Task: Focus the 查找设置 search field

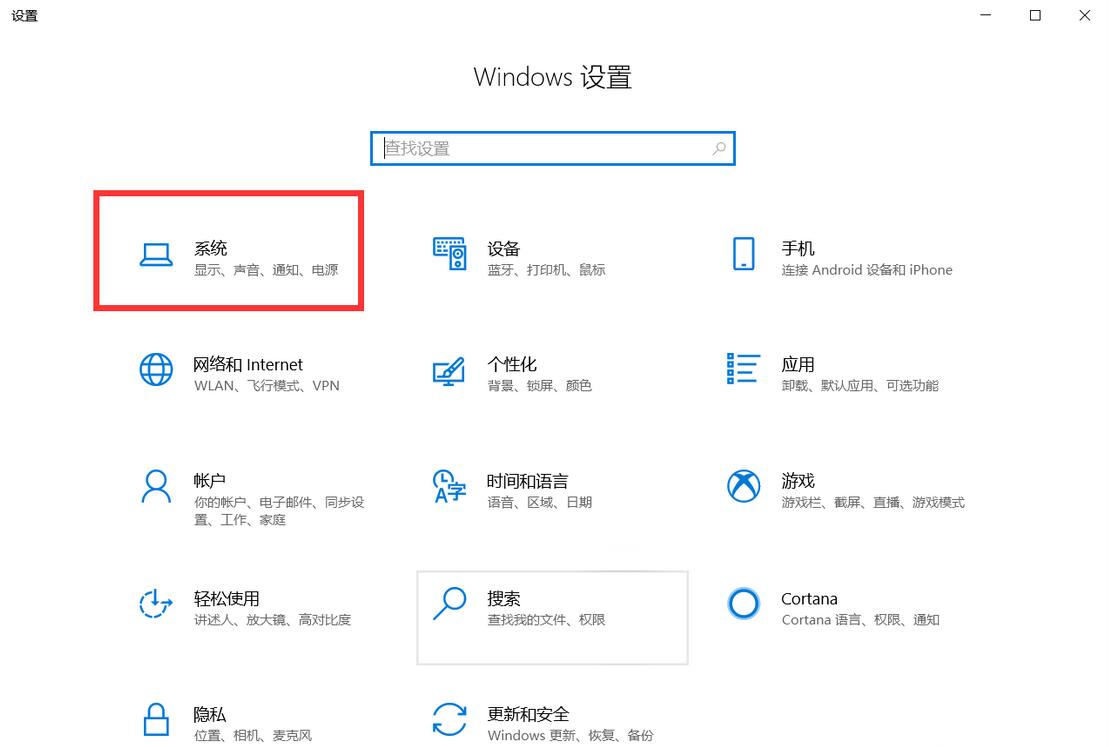Action: pos(552,149)
